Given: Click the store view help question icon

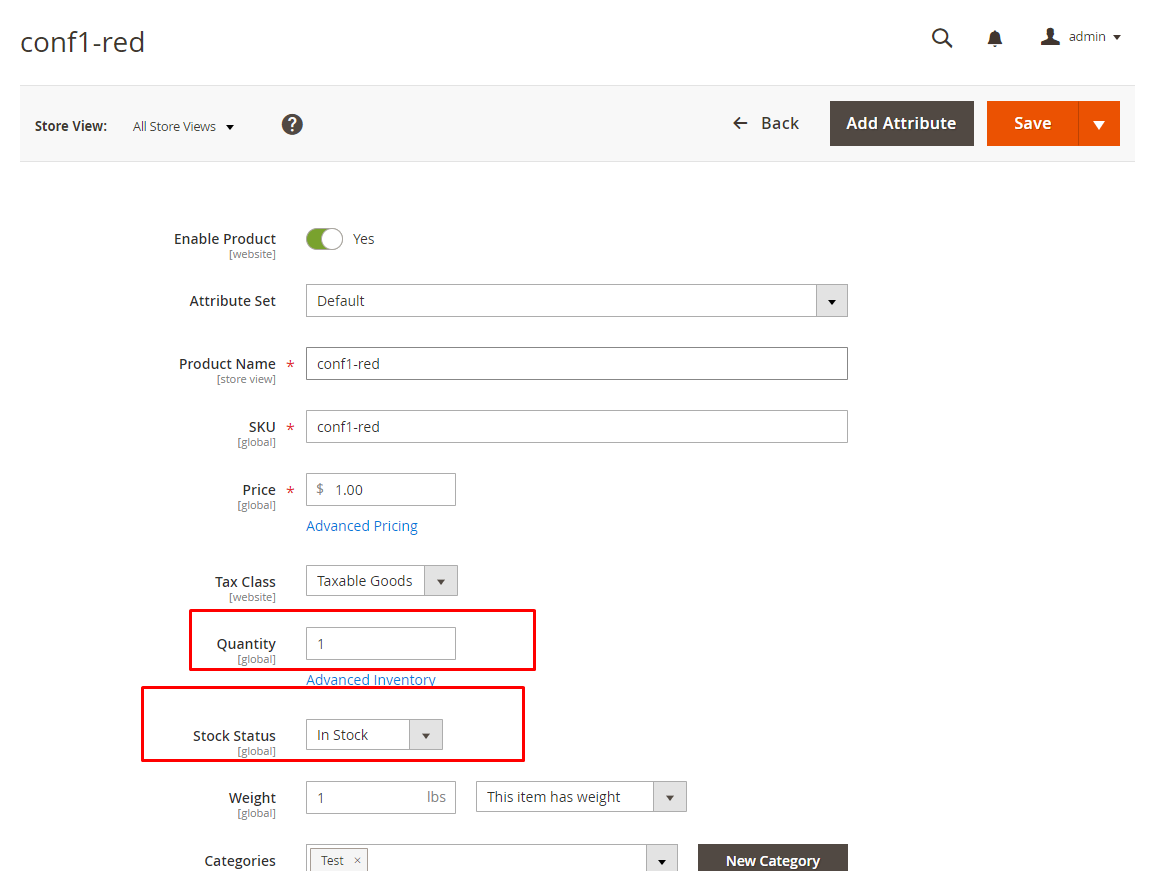Looking at the screenshot, I should coord(292,125).
